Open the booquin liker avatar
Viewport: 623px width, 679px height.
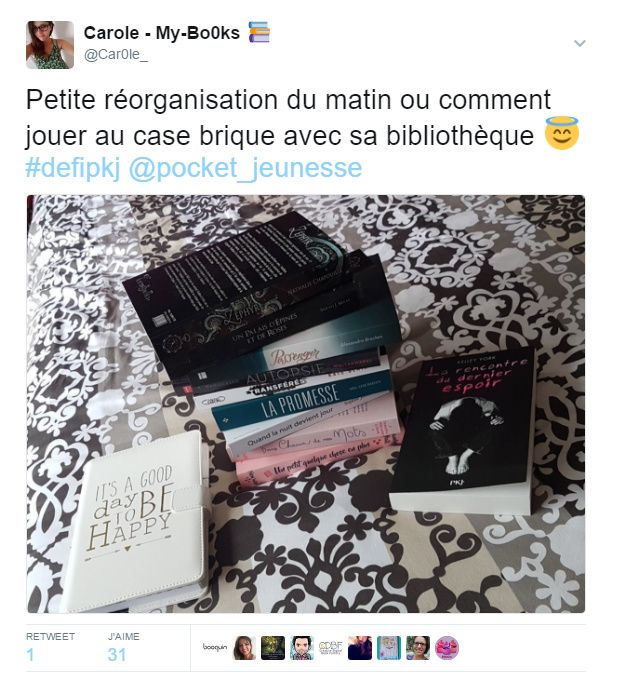(215, 647)
